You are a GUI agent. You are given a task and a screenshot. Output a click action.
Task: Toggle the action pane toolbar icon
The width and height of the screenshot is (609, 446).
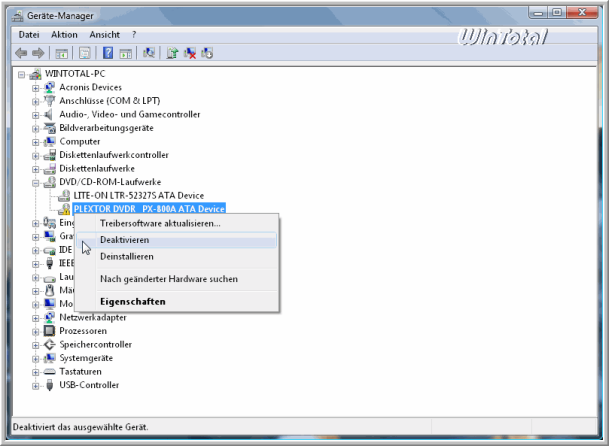coord(125,53)
